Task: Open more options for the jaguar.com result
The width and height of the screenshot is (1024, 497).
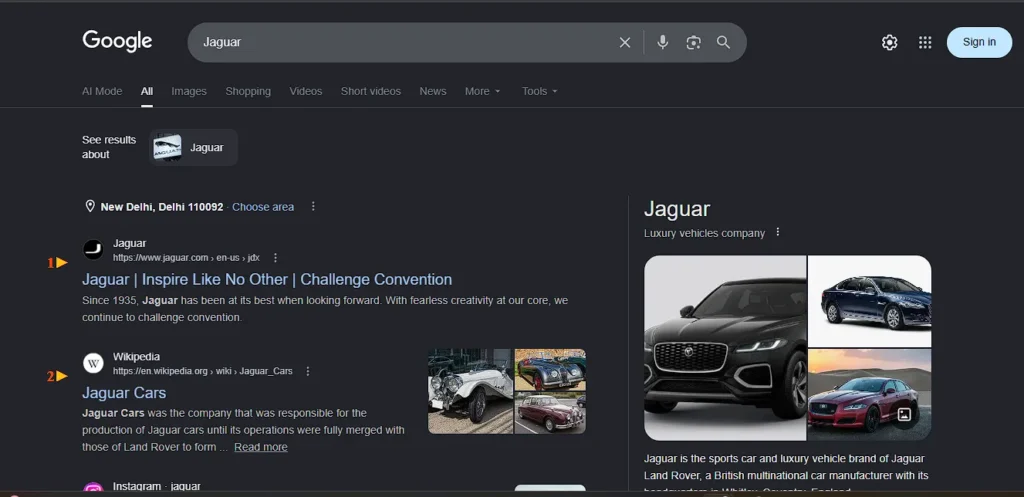Action: [x=275, y=257]
